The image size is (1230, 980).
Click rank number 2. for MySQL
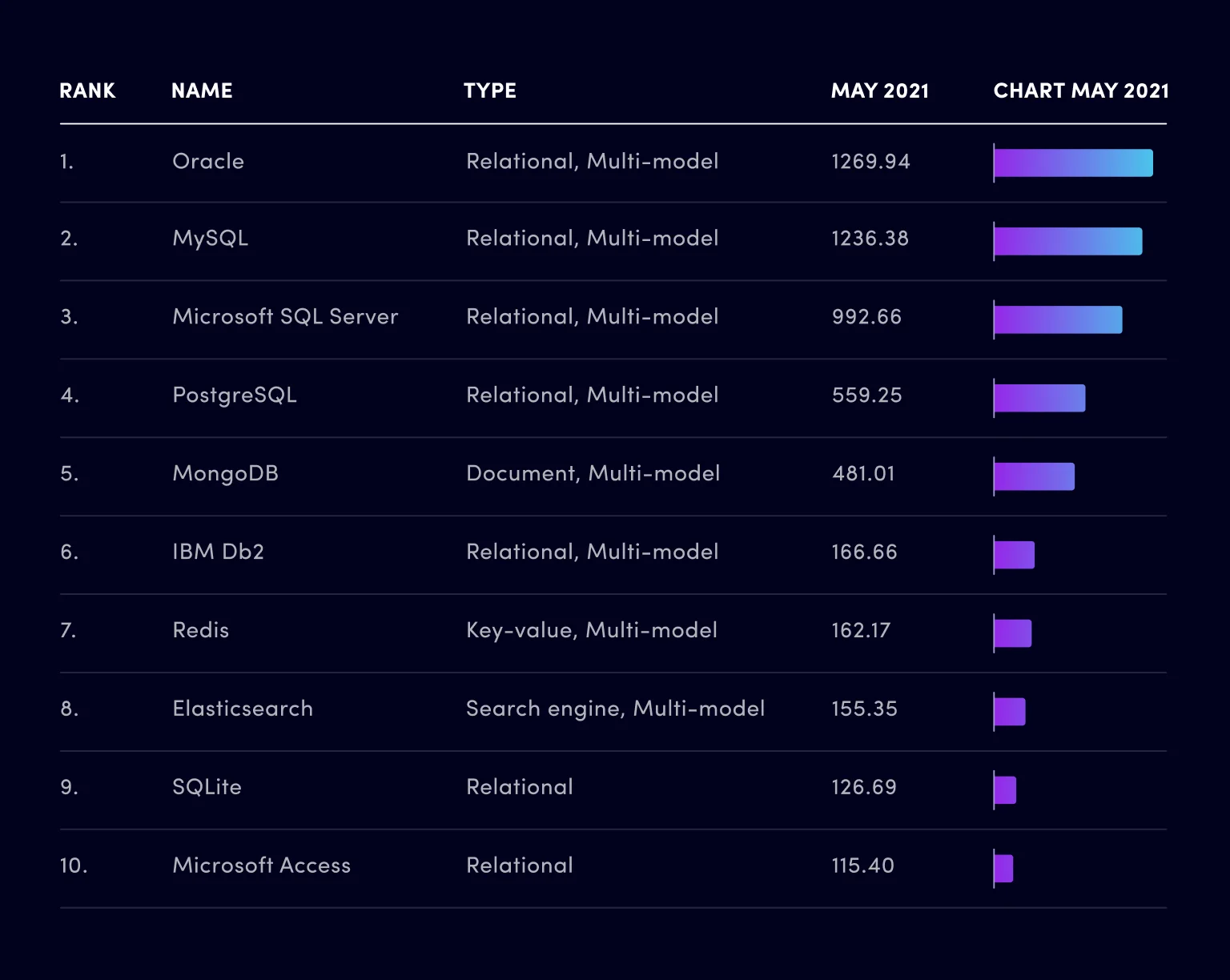(x=69, y=239)
